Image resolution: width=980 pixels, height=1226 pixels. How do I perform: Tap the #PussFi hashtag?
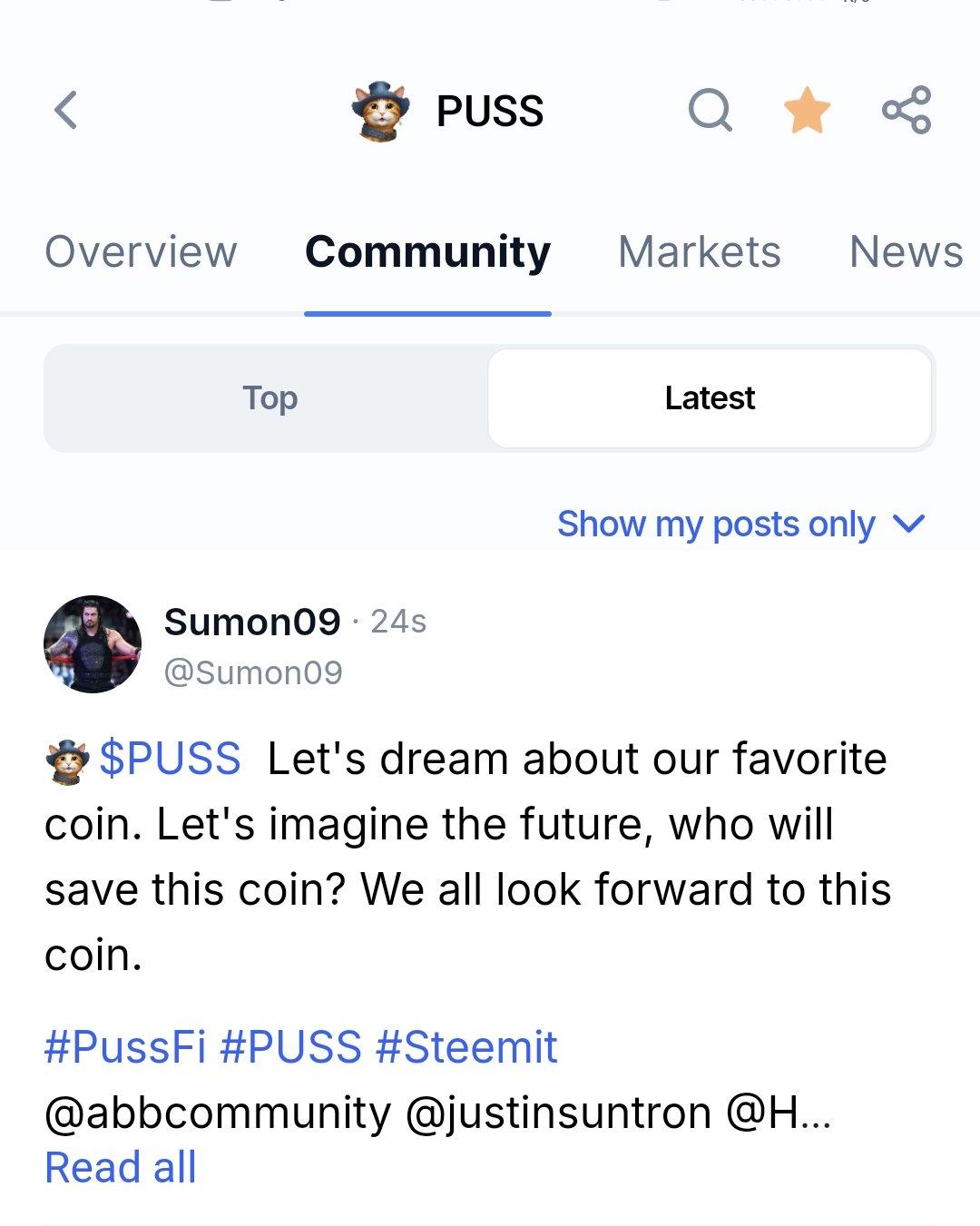coord(125,1047)
